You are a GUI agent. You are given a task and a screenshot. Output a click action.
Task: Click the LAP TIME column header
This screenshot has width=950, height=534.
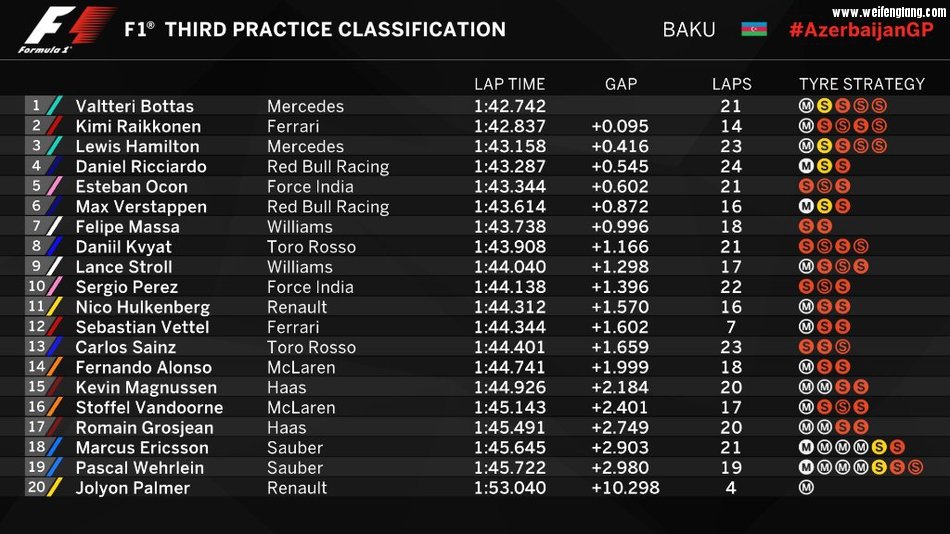509,84
